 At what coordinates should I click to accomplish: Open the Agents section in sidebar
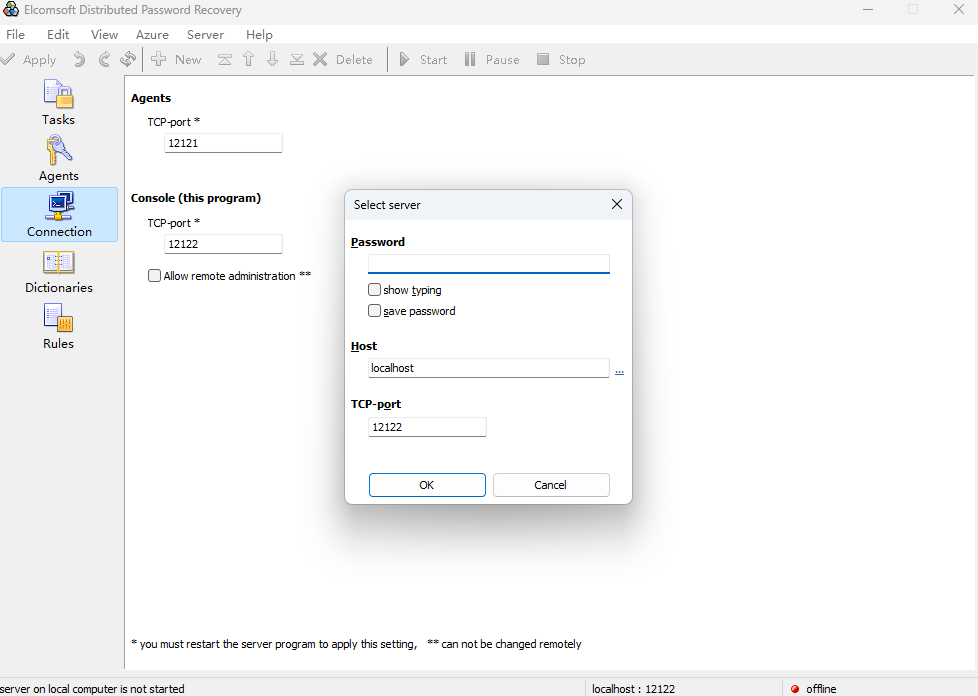[59, 159]
